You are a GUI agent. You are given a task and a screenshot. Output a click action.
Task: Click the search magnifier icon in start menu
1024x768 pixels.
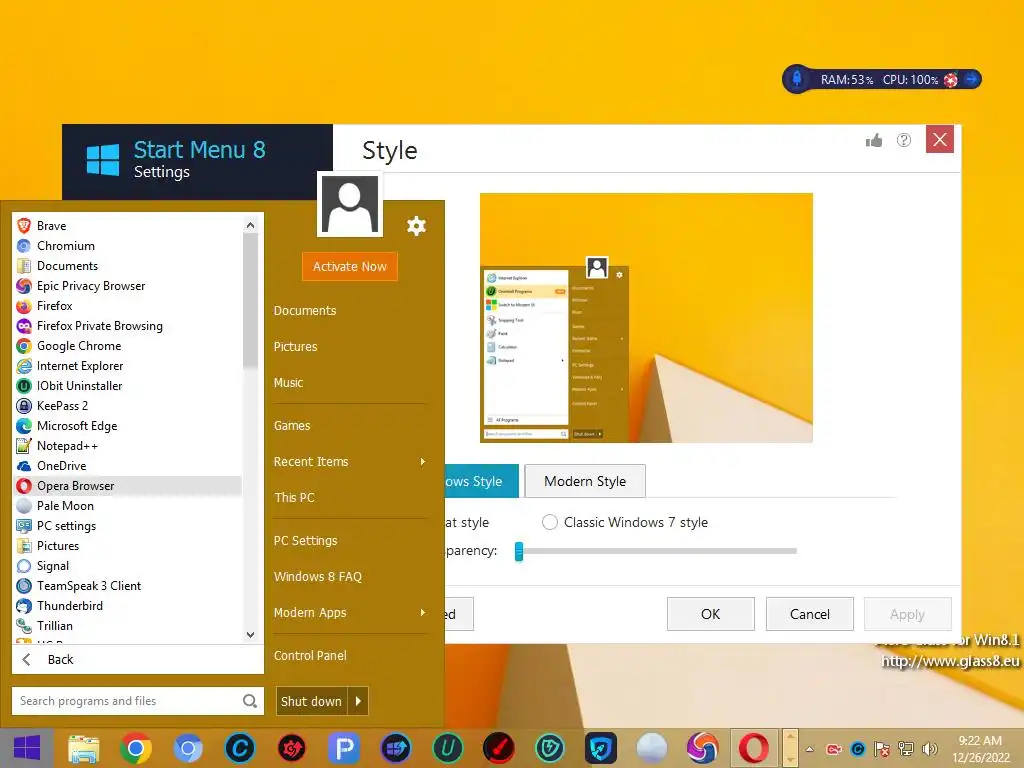click(x=250, y=701)
